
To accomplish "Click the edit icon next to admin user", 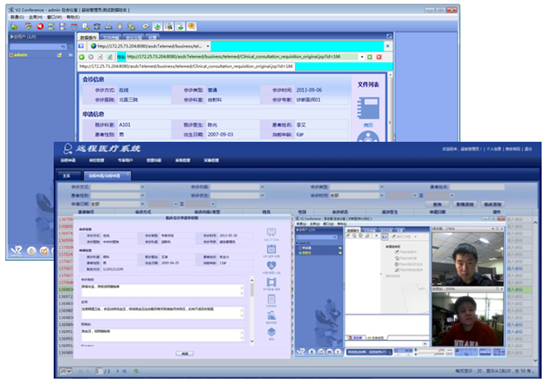I will pyautogui.click(x=60, y=55).
